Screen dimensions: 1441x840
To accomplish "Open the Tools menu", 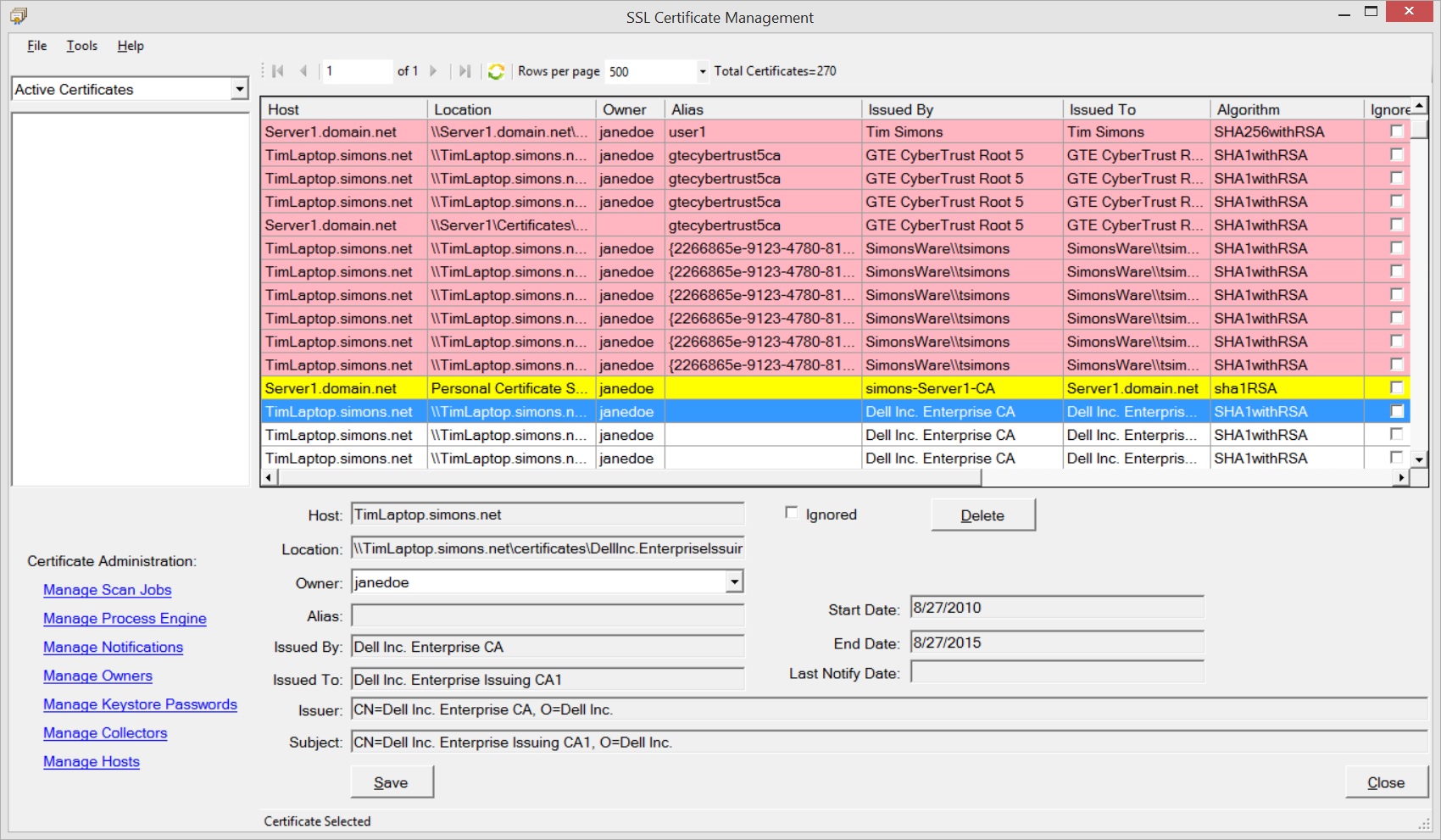I will tap(82, 46).
